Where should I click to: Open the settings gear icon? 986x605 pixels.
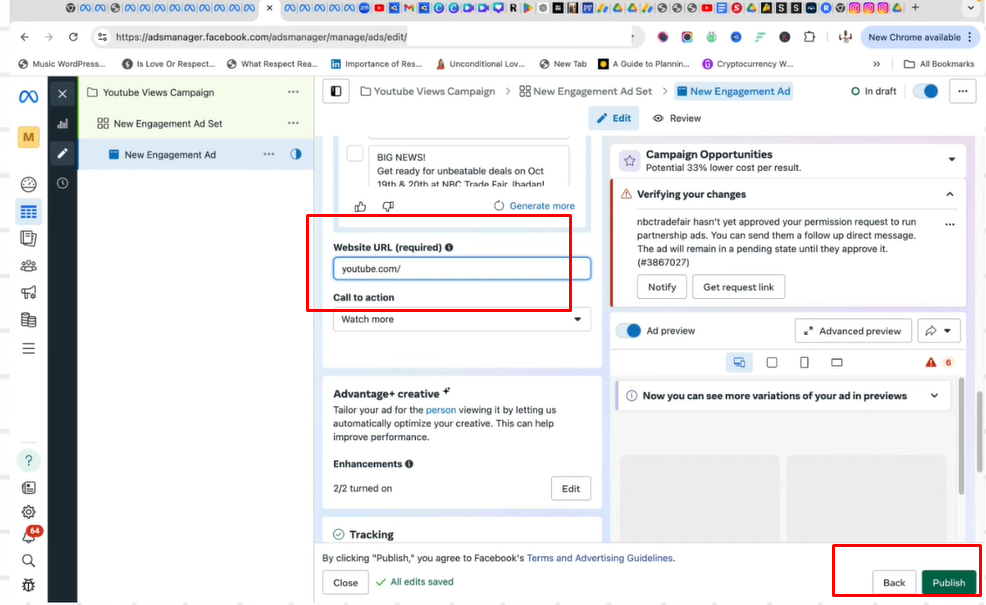point(28,512)
